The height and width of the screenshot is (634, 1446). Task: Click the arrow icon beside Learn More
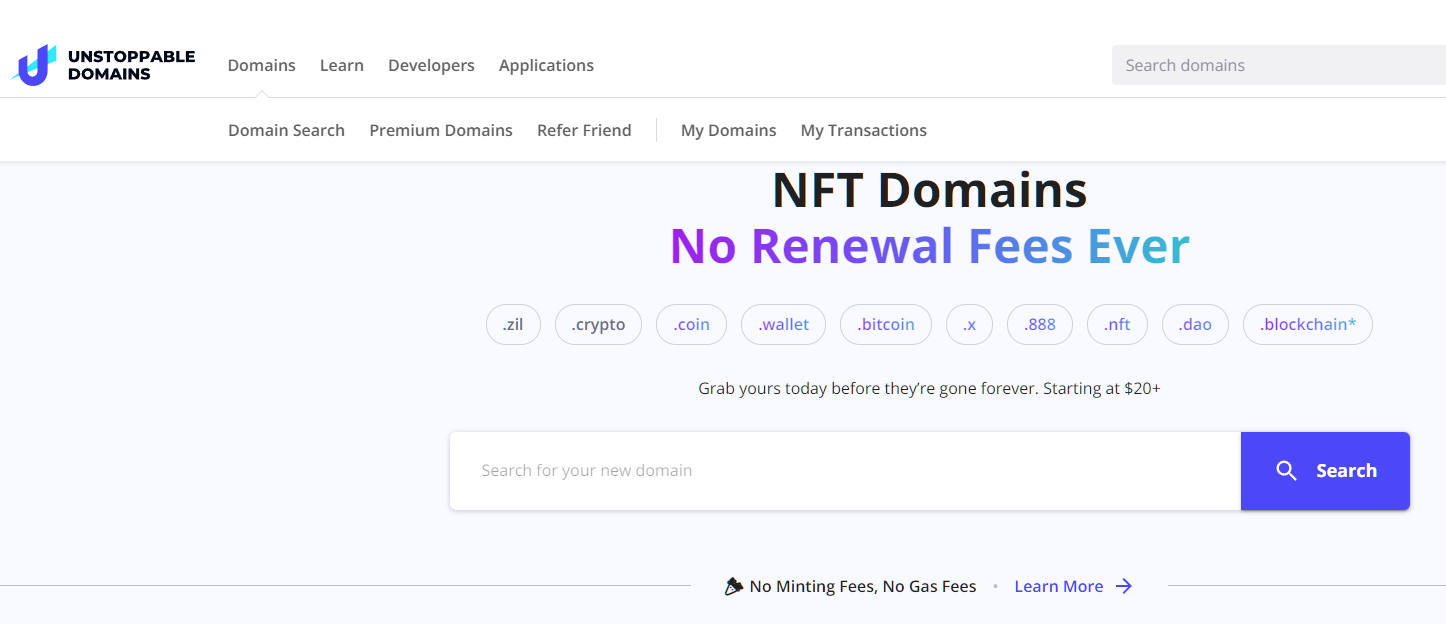1124,587
